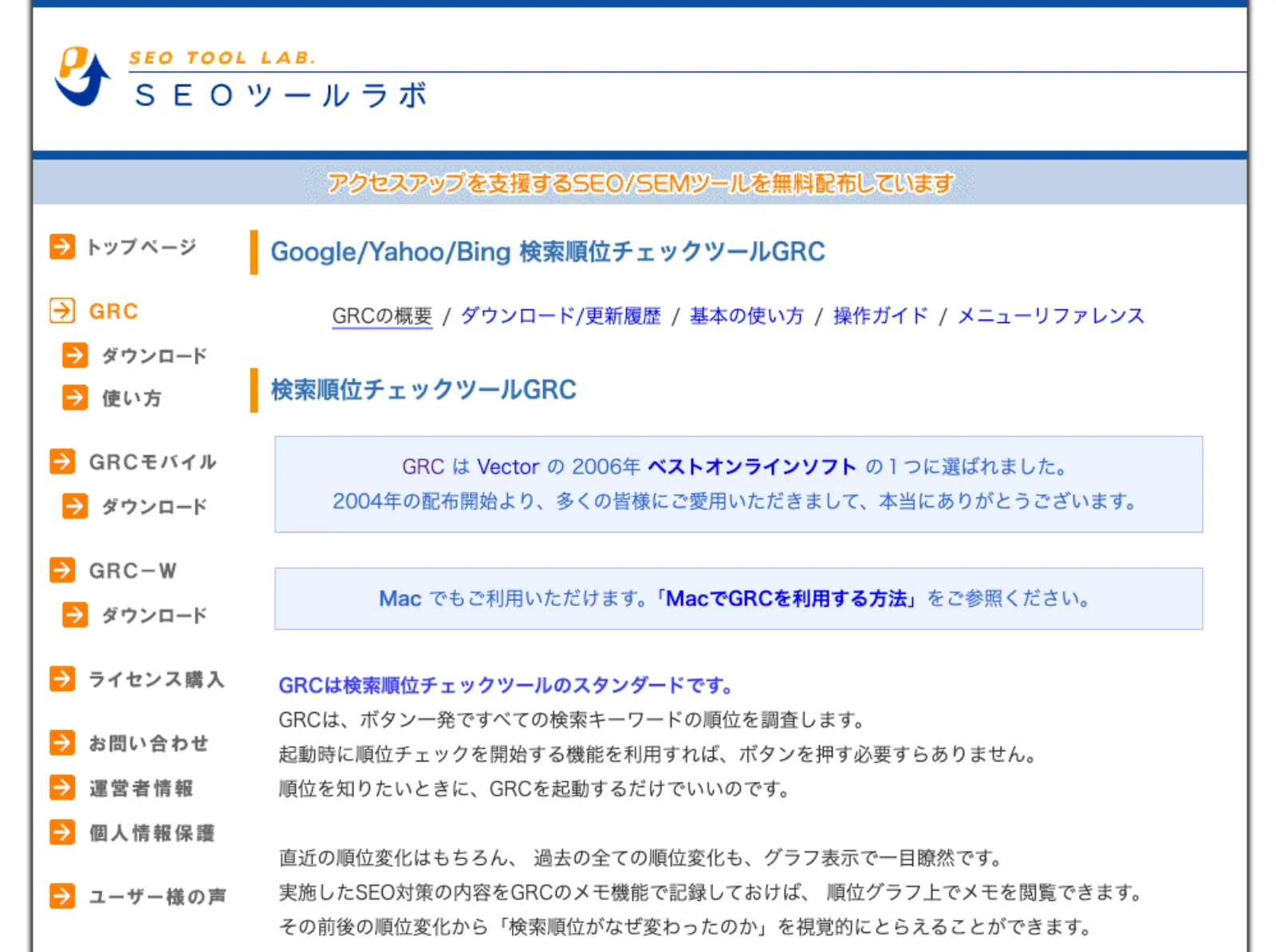Screen dimensions: 1276x952
Task: Click arrow icon beside GRC-W
Action: [x=62, y=570]
